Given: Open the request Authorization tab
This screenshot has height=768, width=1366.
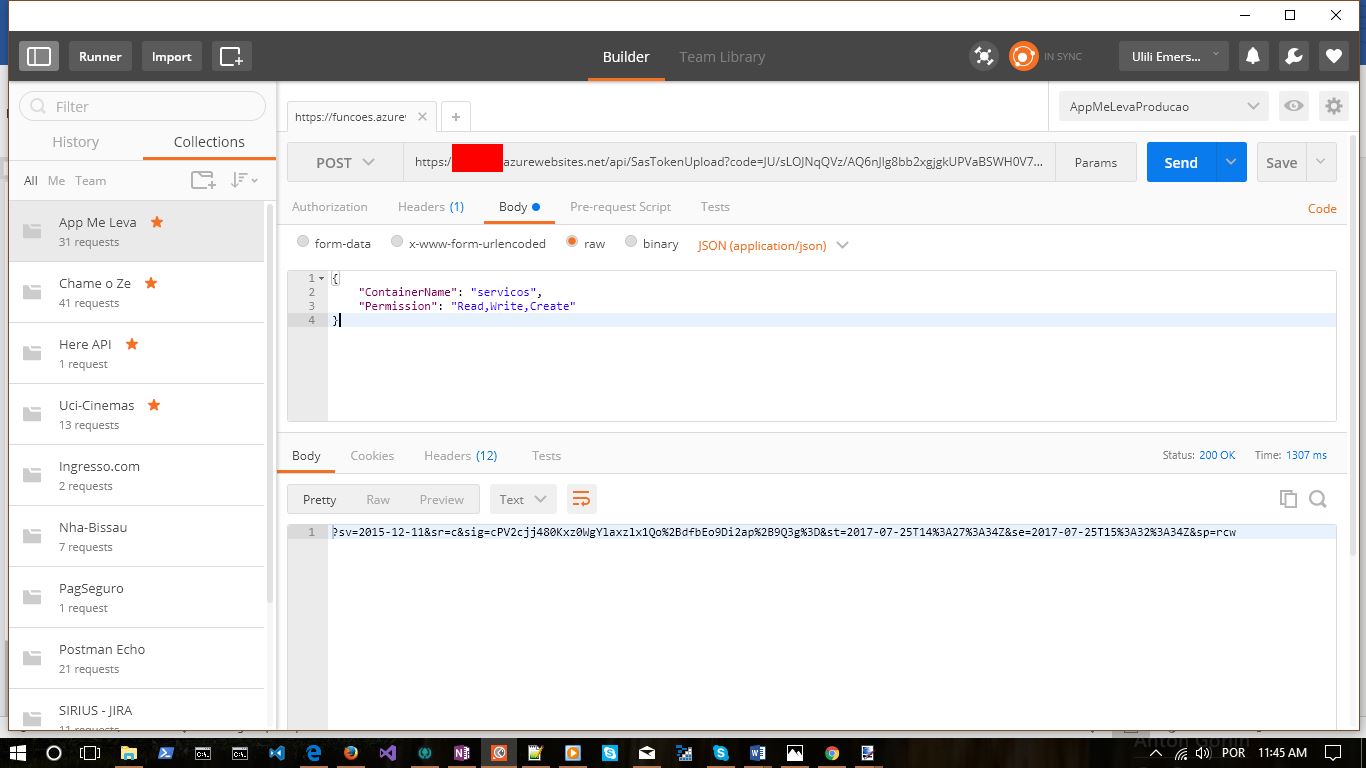Looking at the screenshot, I should [x=330, y=207].
